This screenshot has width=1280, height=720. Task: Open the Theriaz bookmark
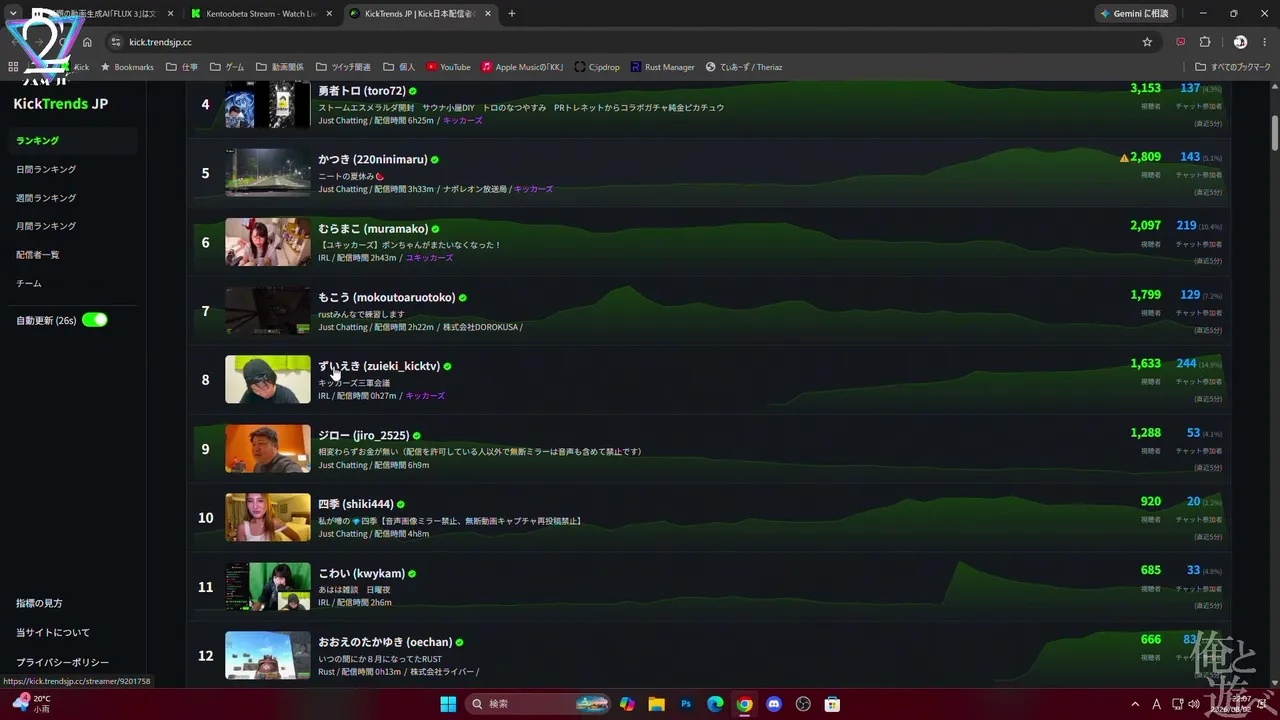tap(744, 67)
